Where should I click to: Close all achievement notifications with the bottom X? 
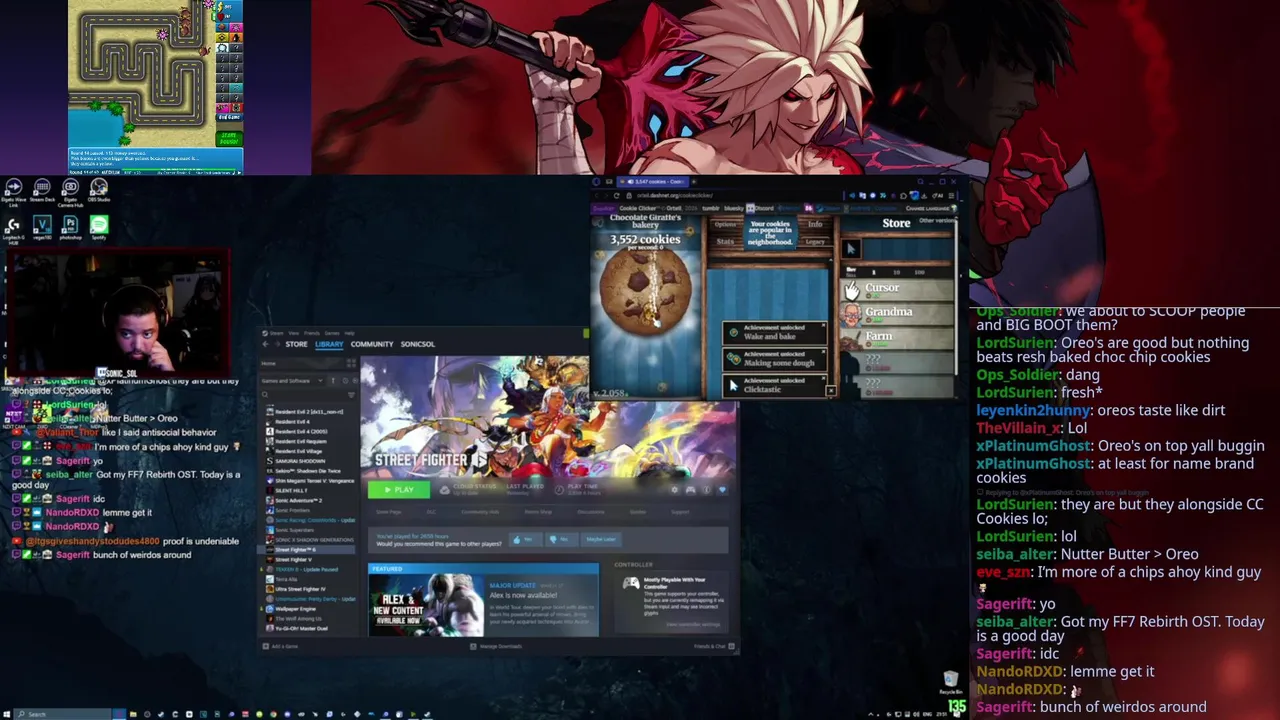pos(831,391)
